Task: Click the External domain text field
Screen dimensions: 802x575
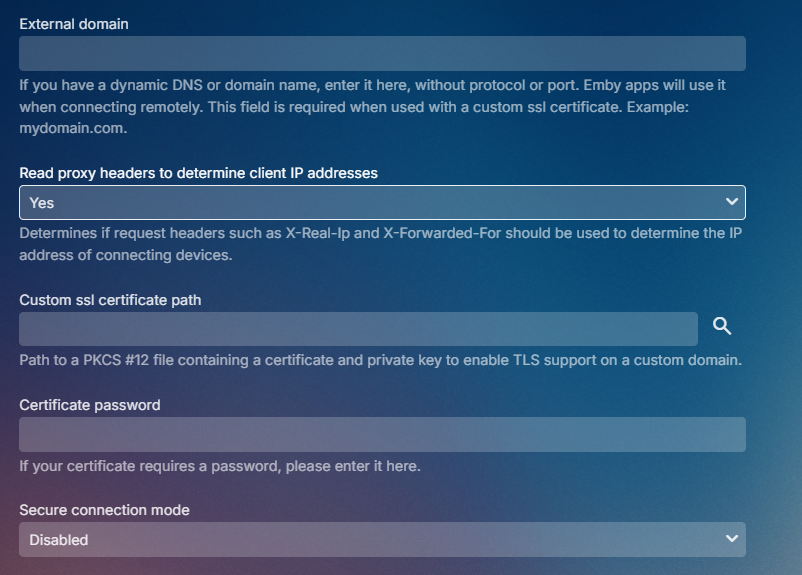Action: (382, 53)
